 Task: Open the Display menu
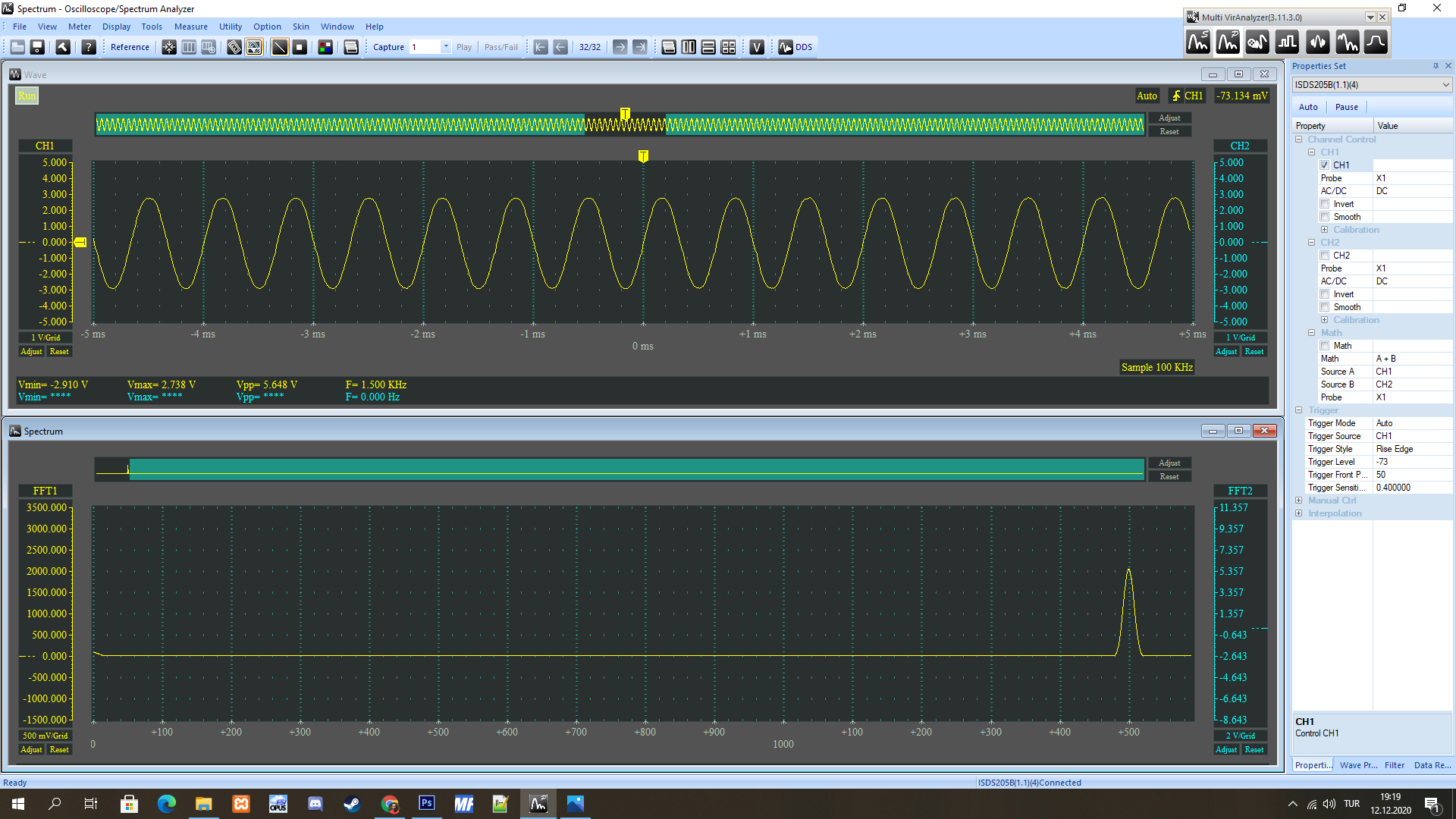[x=117, y=27]
